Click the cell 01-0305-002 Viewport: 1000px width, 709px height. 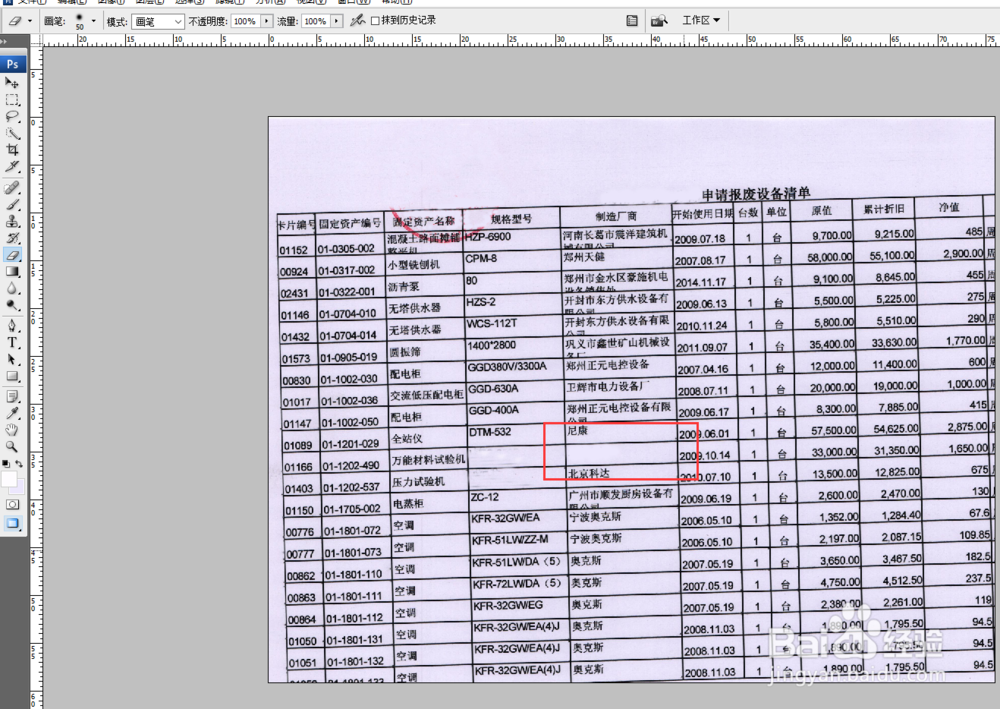pos(346,249)
